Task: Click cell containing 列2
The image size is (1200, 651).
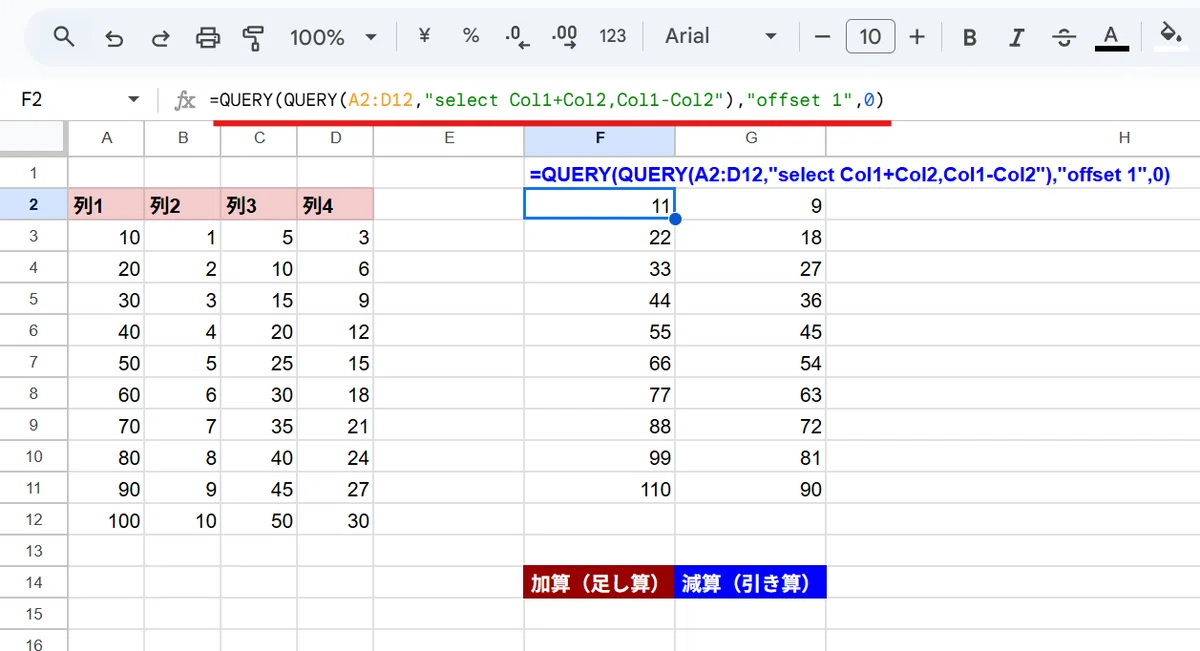Action: (183, 205)
